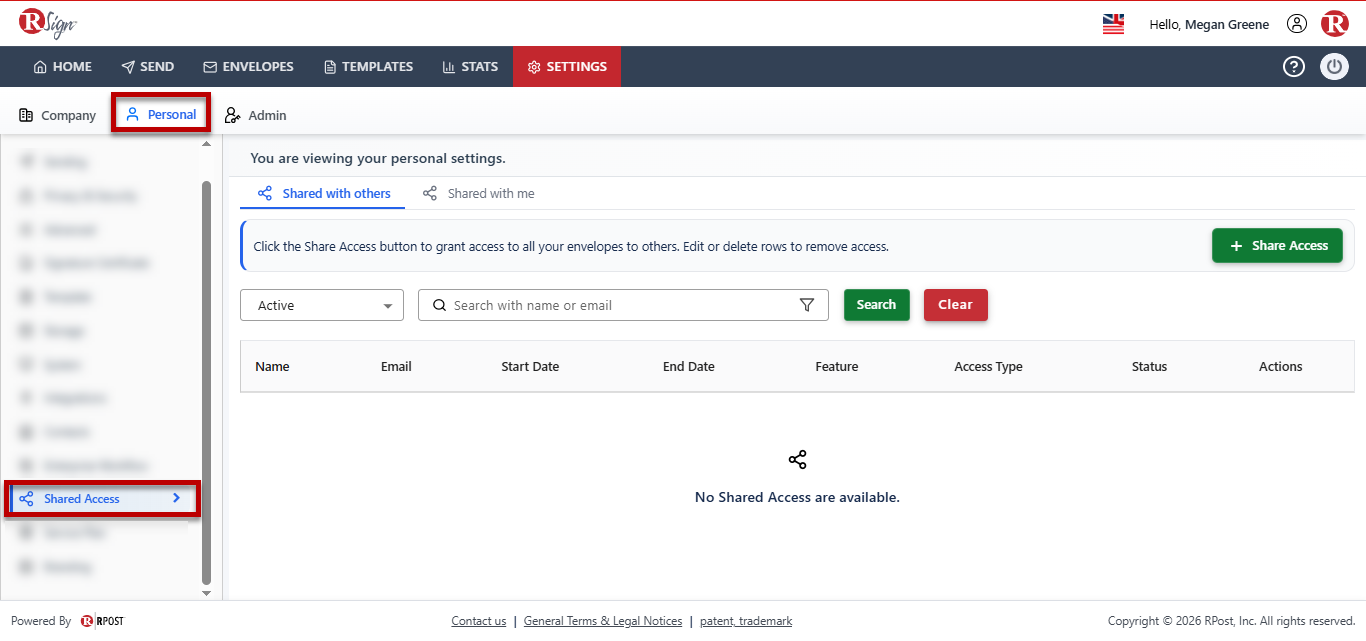Click the RSign logo
Image resolution: width=1366 pixels, height=641 pixels.
(x=47, y=23)
